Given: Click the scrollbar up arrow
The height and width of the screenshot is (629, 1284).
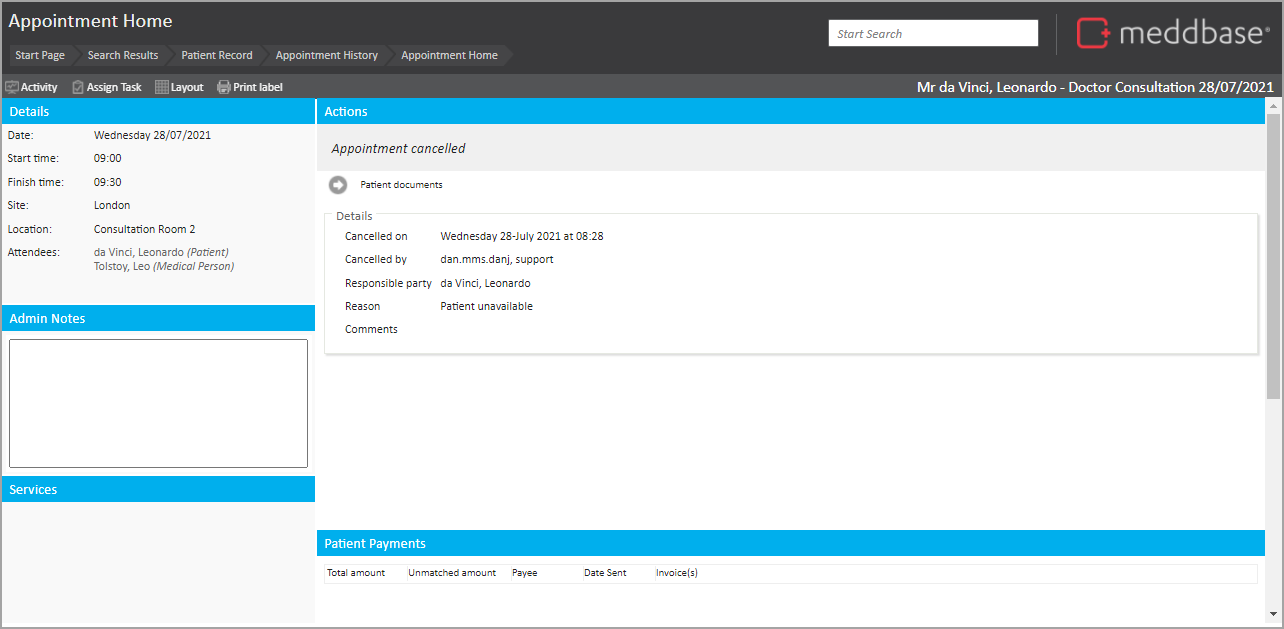Looking at the screenshot, I should [1273, 105].
